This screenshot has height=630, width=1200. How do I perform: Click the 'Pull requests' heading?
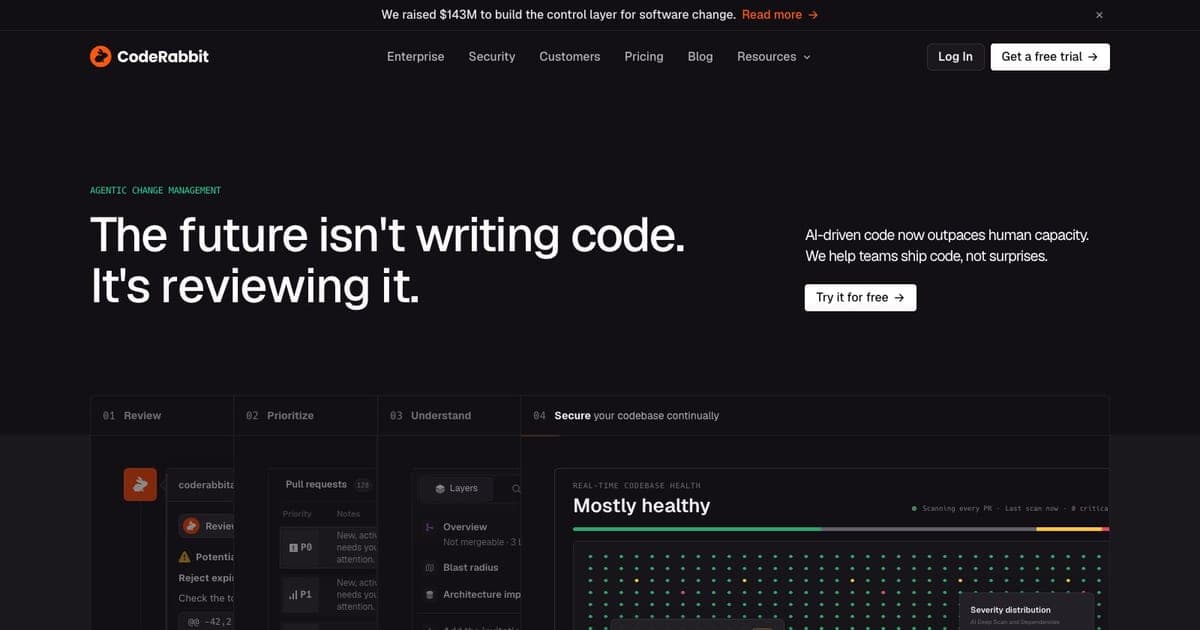pos(316,485)
